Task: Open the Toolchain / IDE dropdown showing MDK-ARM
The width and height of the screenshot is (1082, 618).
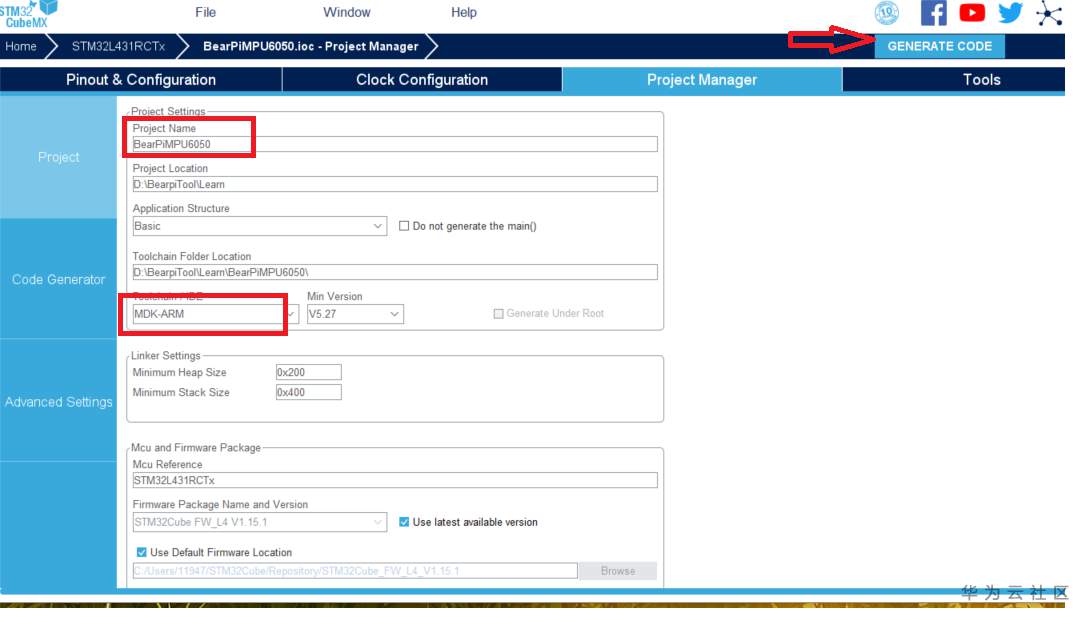Action: pyautogui.click(x=215, y=314)
